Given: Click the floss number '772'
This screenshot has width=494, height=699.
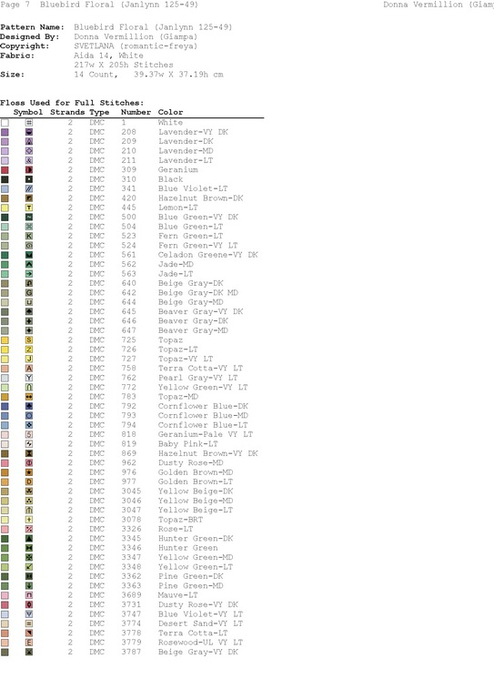Looking at the screenshot, I should point(129,387).
